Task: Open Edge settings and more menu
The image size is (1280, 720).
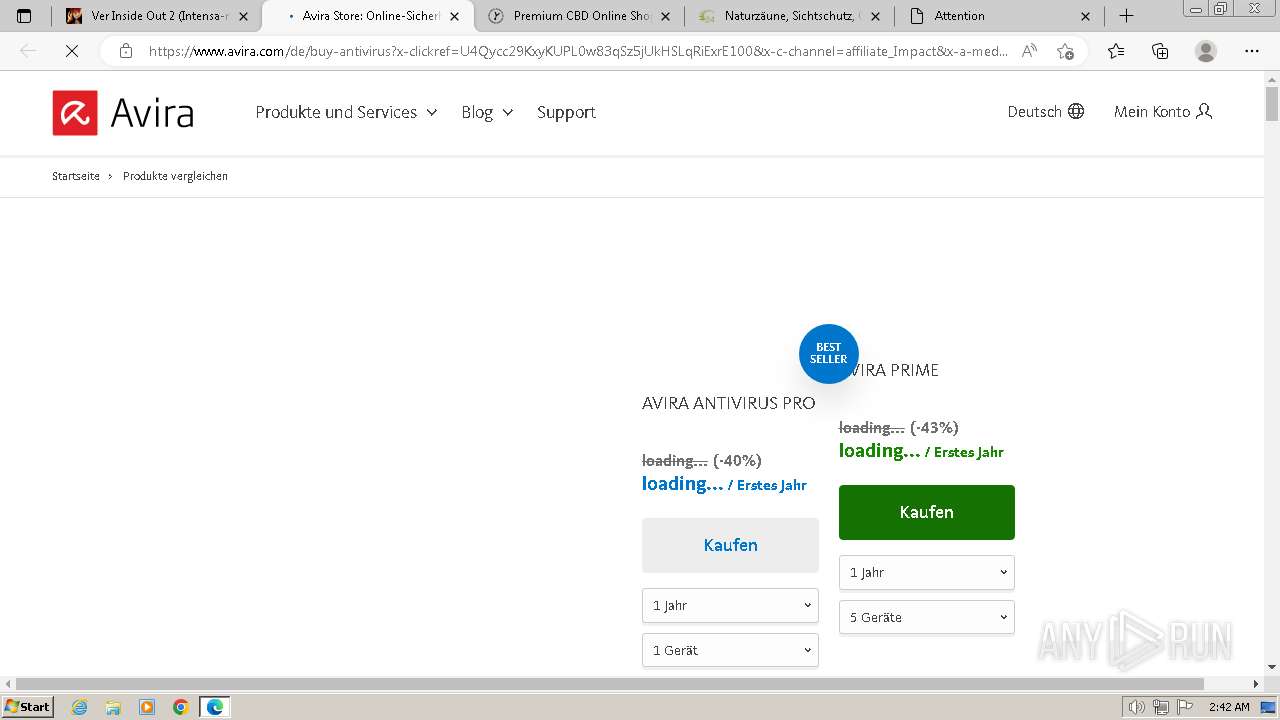Action: click(1252, 51)
